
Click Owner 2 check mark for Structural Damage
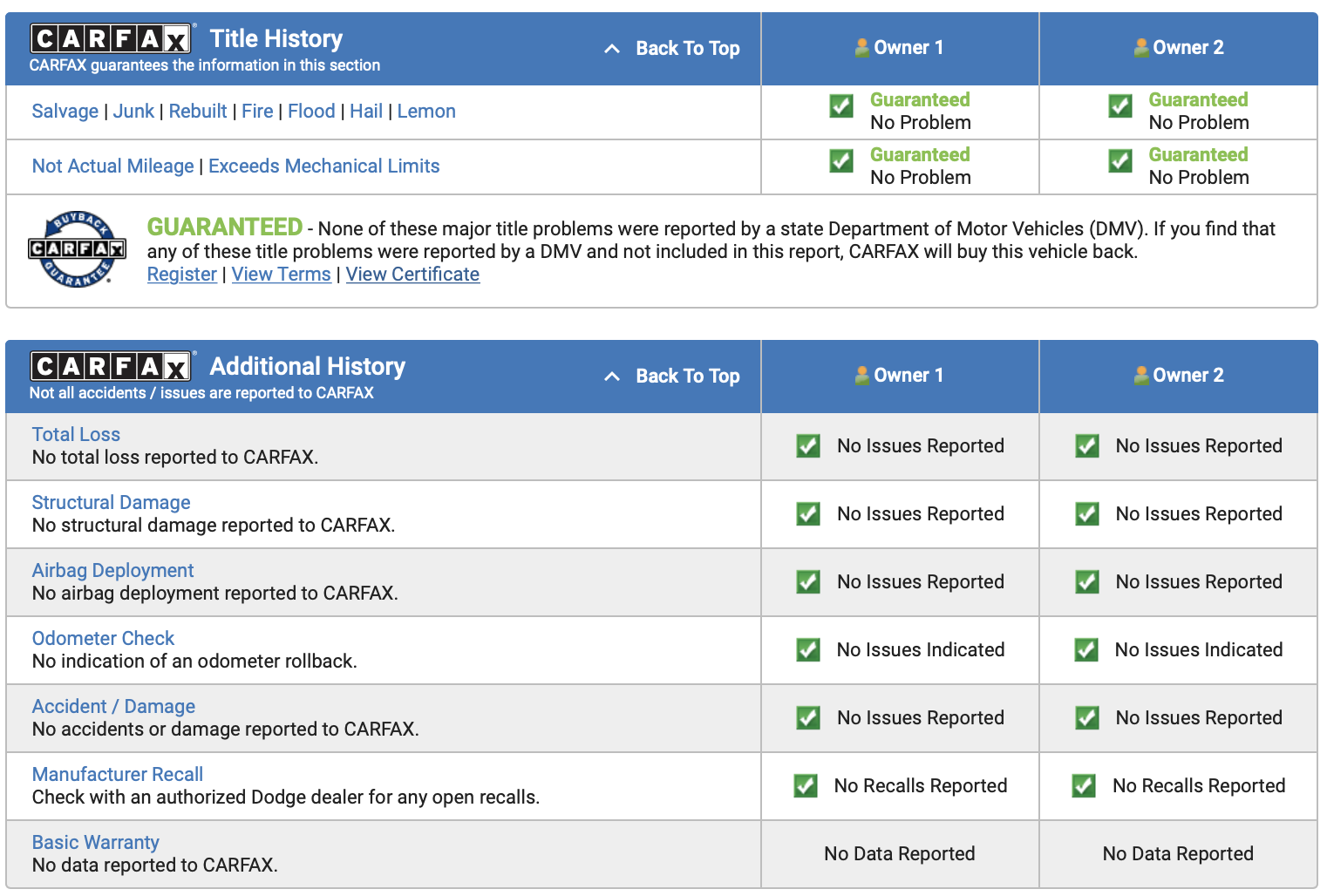1087,514
